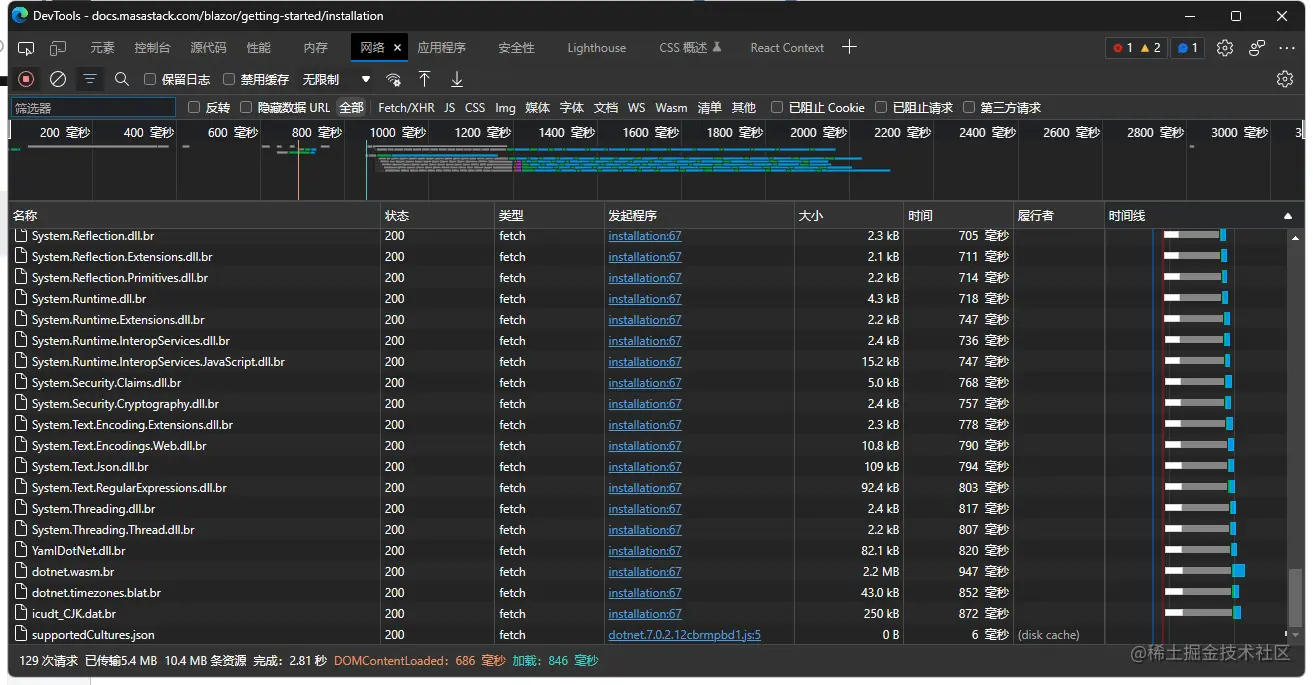Sort requests by 状态 column header
The image size is (1313, 685).
438,216
